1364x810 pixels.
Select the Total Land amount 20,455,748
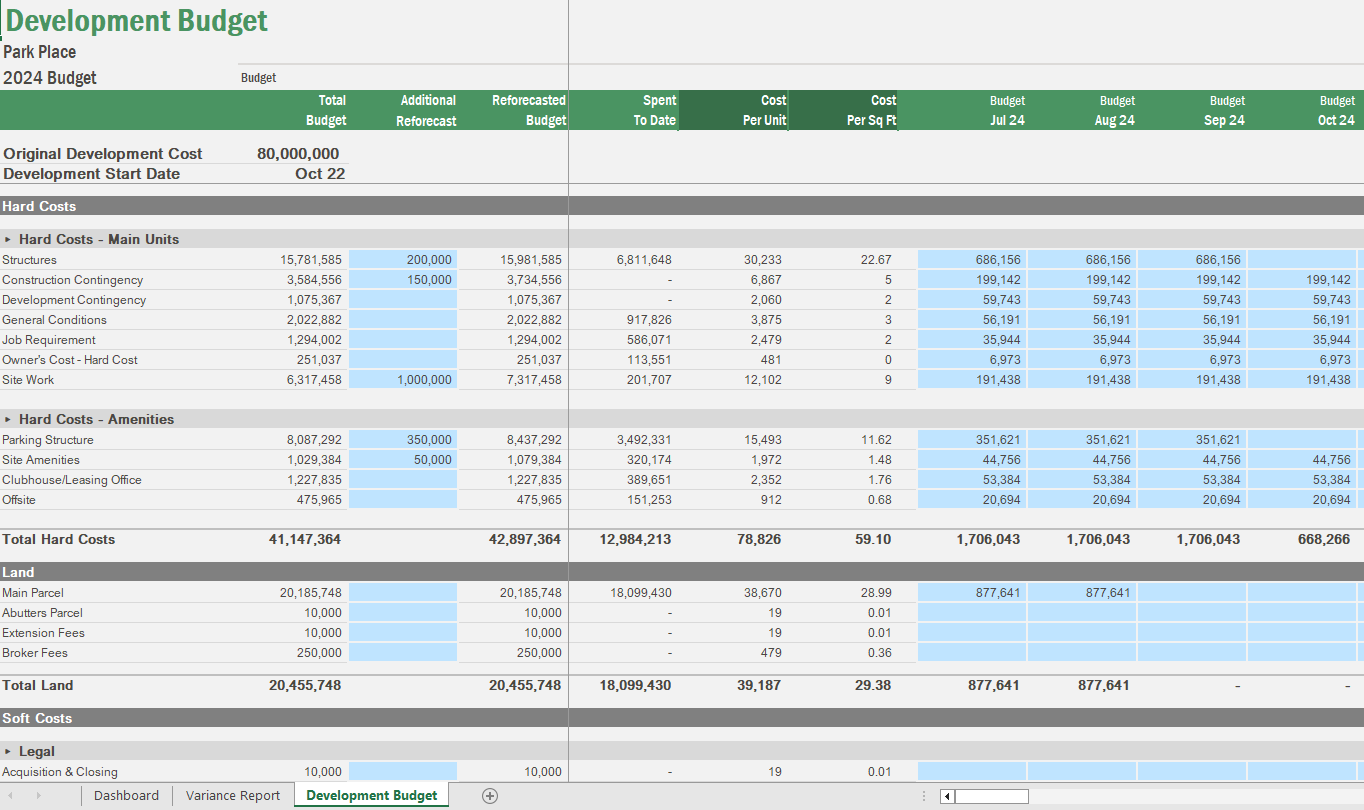303,686
